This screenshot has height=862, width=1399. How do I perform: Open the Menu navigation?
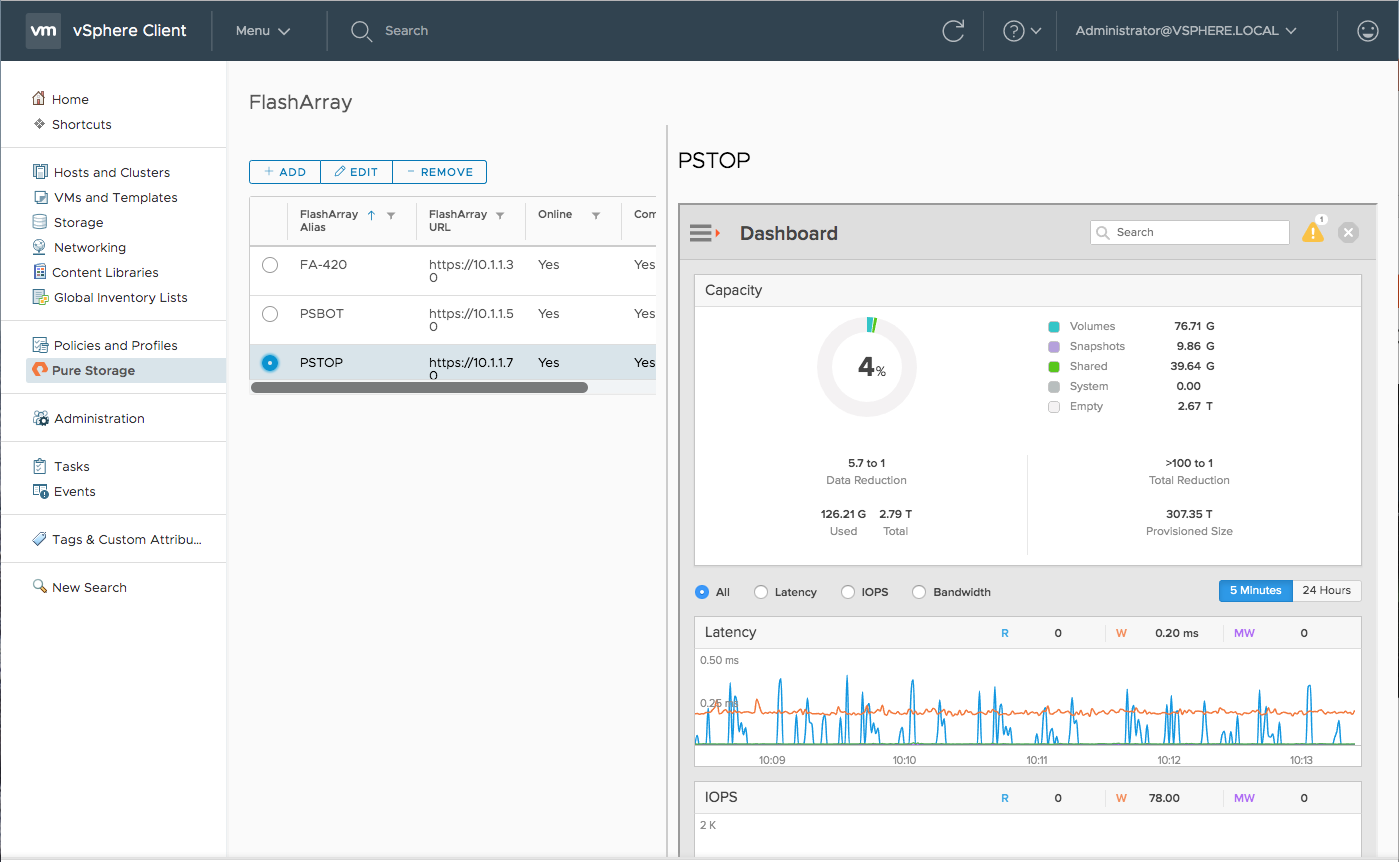tap(261, 30)
